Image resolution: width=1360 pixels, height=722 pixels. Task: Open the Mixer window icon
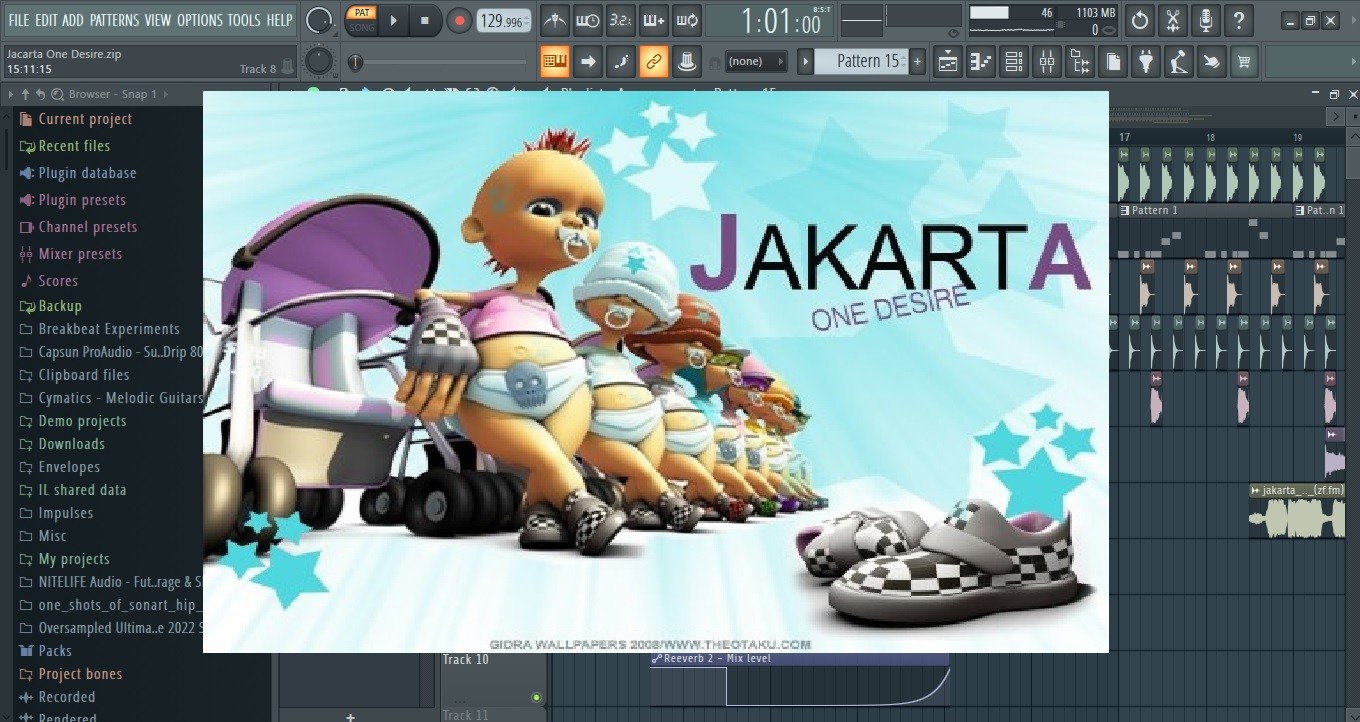coord(1046,62)
